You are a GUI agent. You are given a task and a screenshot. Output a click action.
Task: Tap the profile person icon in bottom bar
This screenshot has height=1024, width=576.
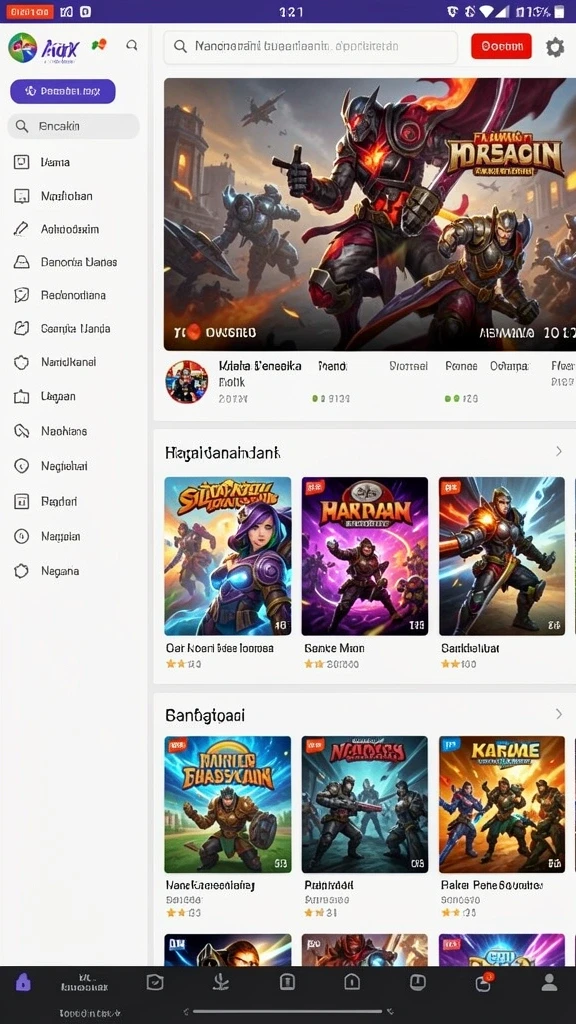pos(550,982)
